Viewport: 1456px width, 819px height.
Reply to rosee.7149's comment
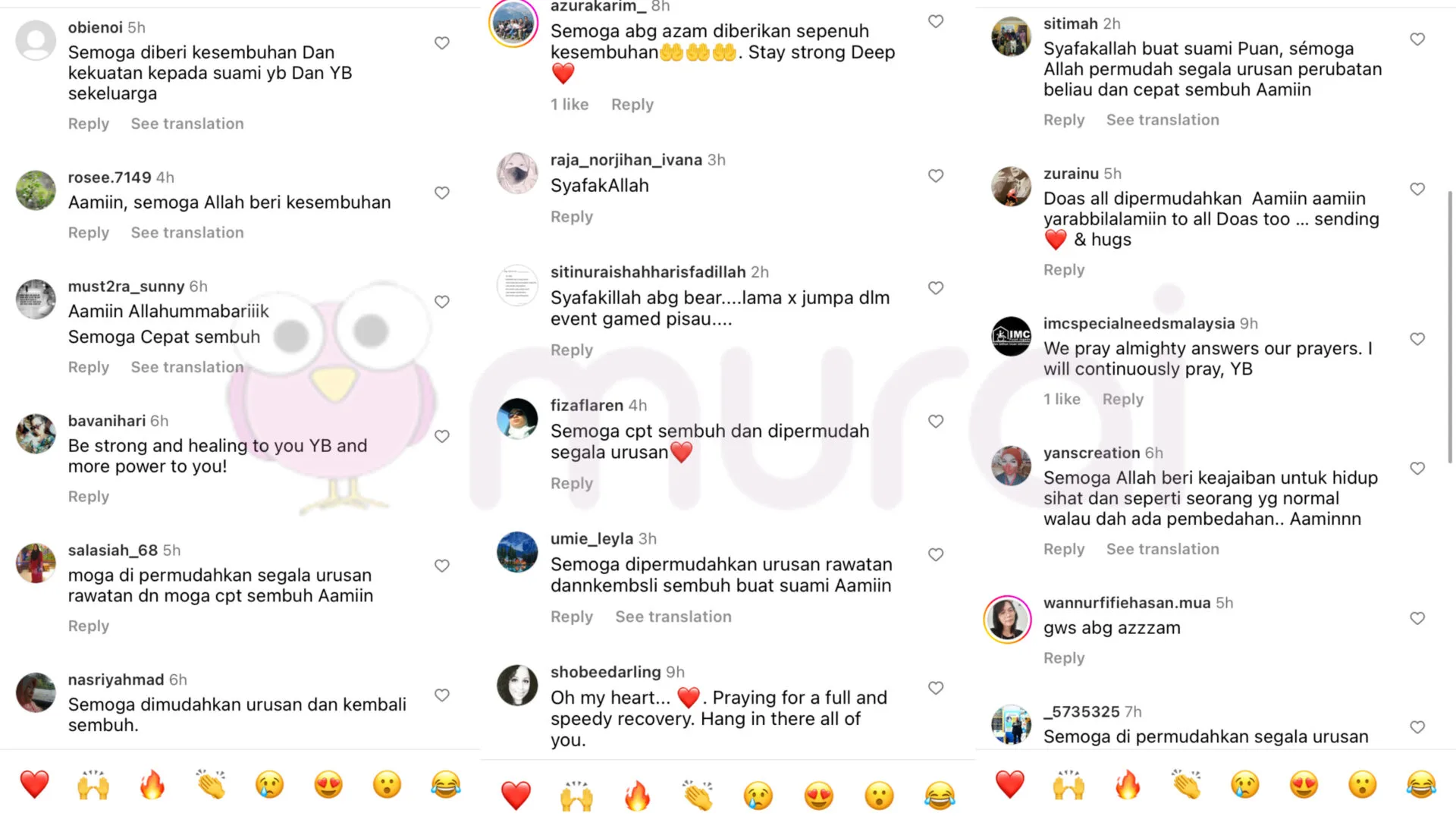89,233
